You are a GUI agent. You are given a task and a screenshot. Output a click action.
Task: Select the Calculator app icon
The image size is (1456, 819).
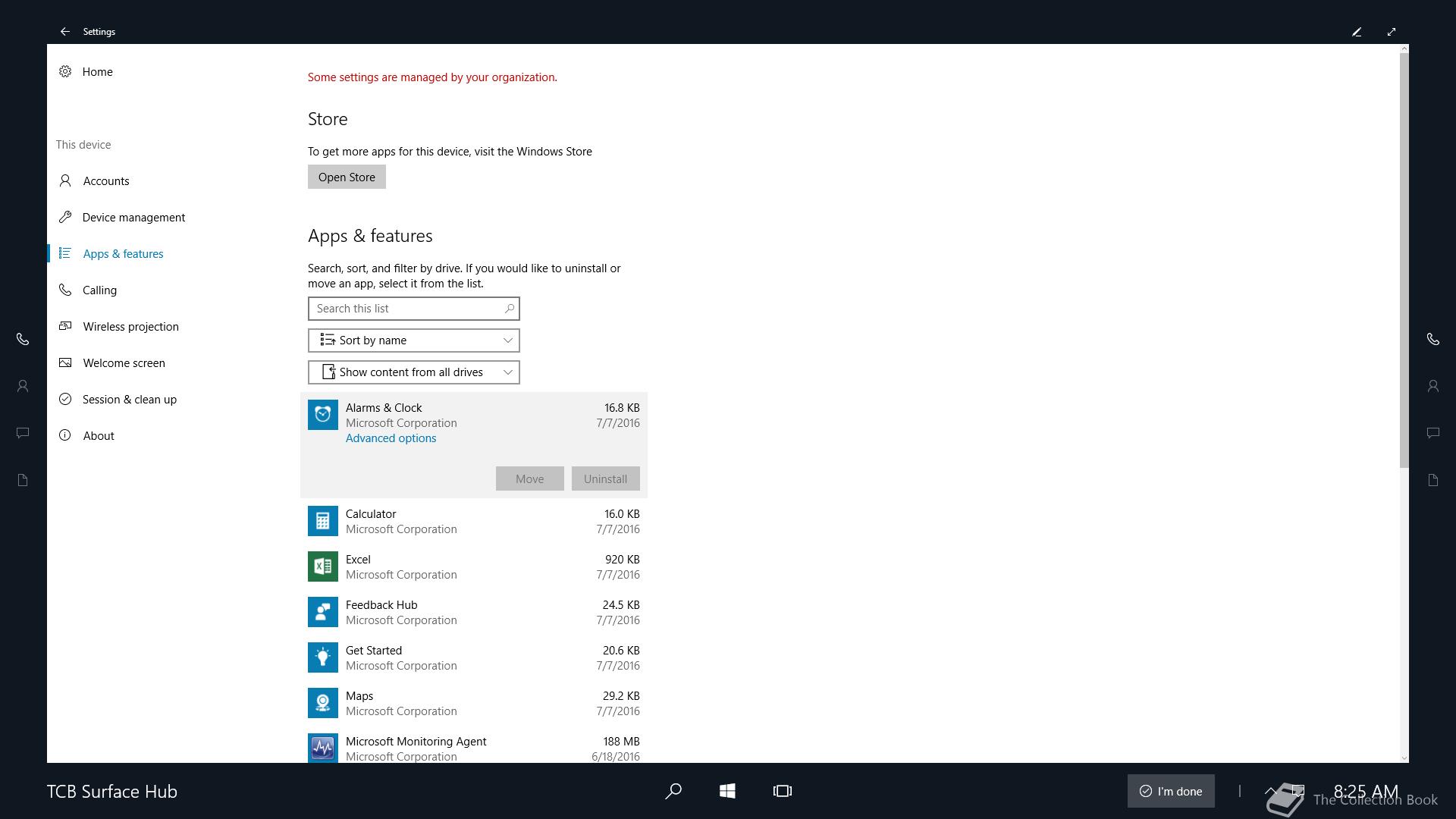coord(322,521)
